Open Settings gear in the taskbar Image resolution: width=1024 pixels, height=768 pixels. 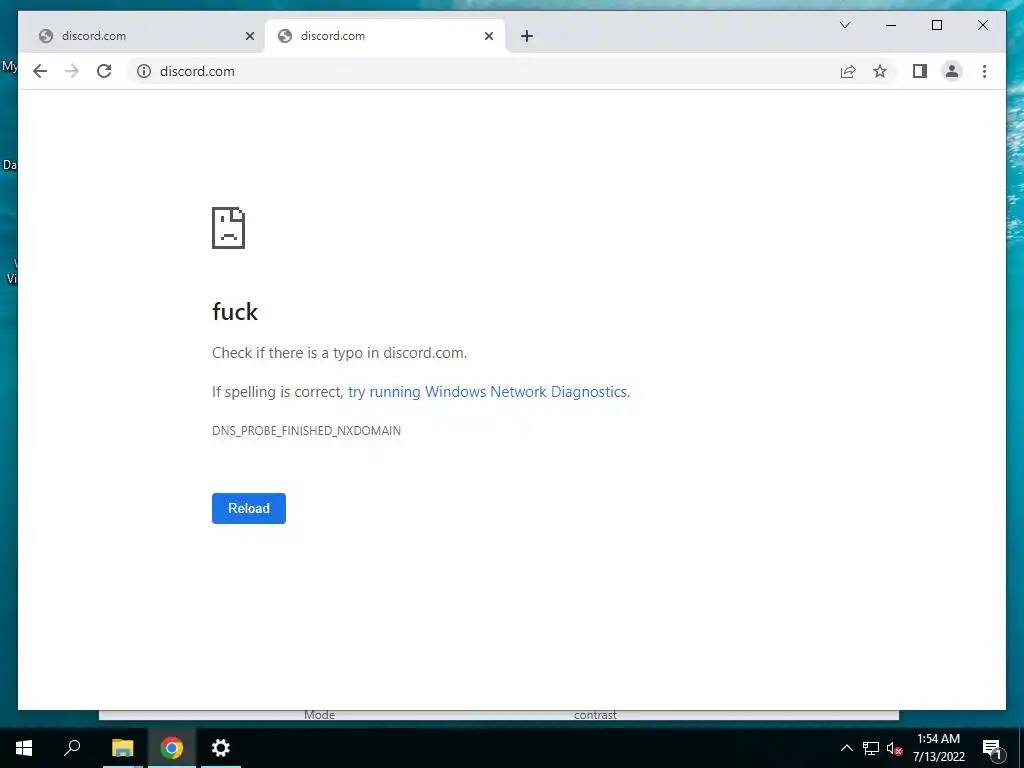(x=221, y=748)
